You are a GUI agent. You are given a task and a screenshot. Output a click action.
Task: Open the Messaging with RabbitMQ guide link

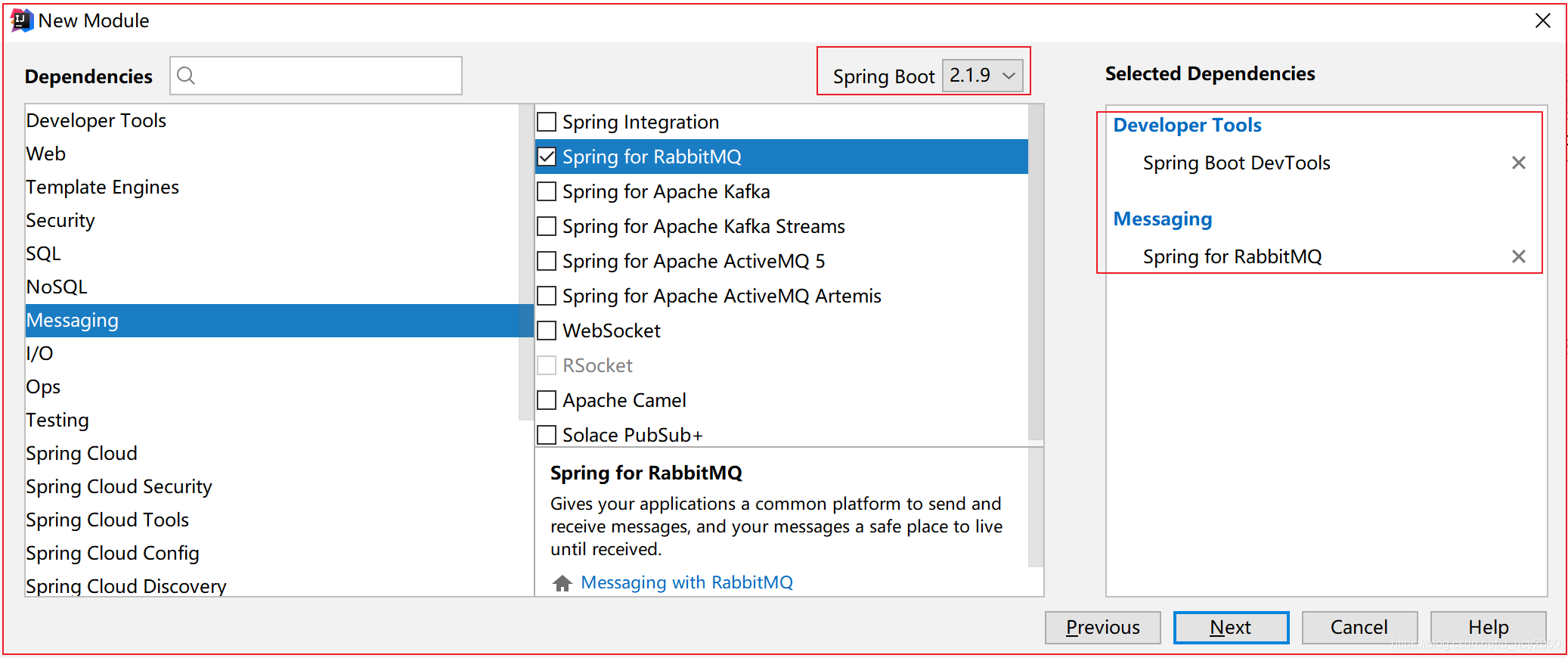tap(686, 582)
